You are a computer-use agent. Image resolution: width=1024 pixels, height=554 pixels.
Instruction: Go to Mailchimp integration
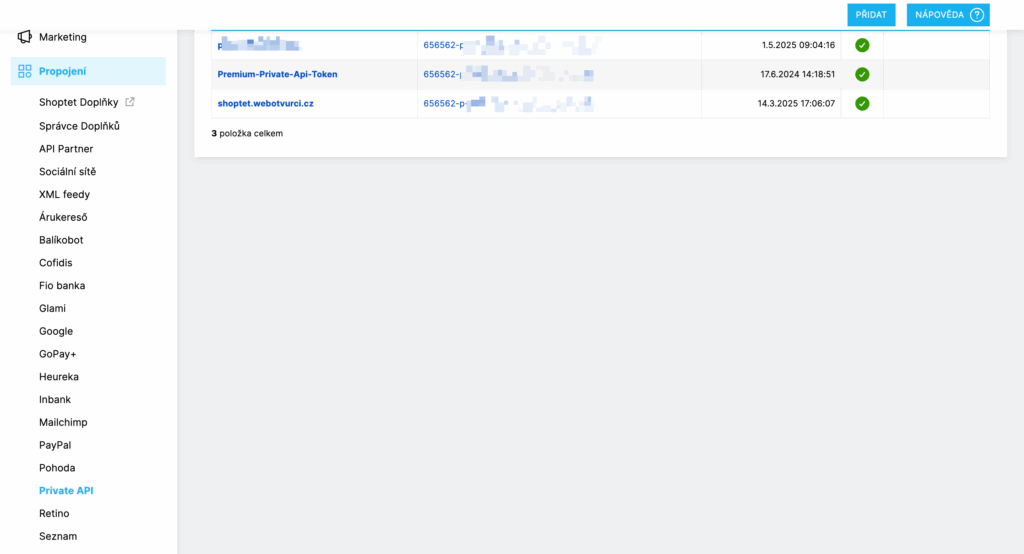[x=63, y=423]
